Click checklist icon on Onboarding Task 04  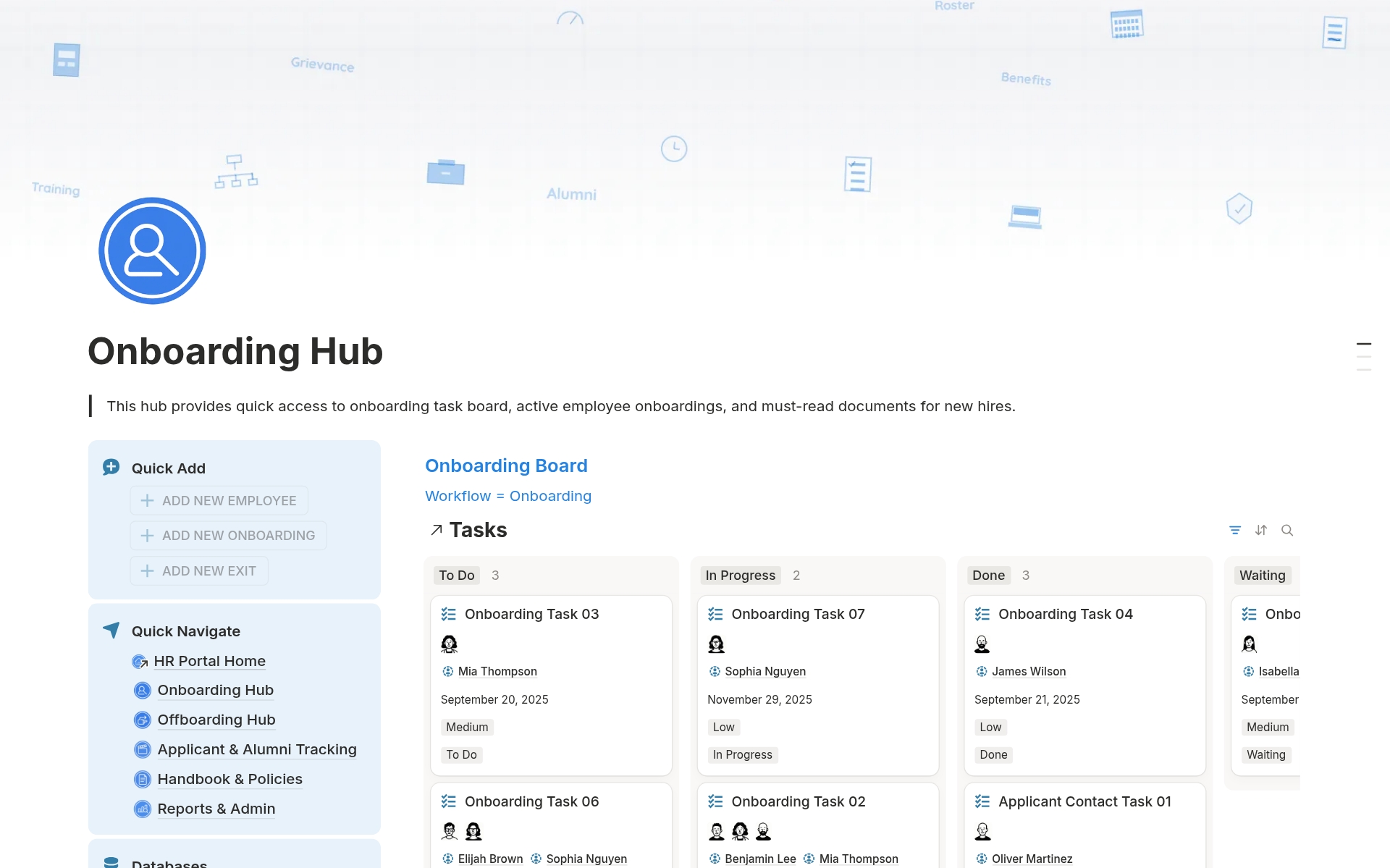coord(982,614)
